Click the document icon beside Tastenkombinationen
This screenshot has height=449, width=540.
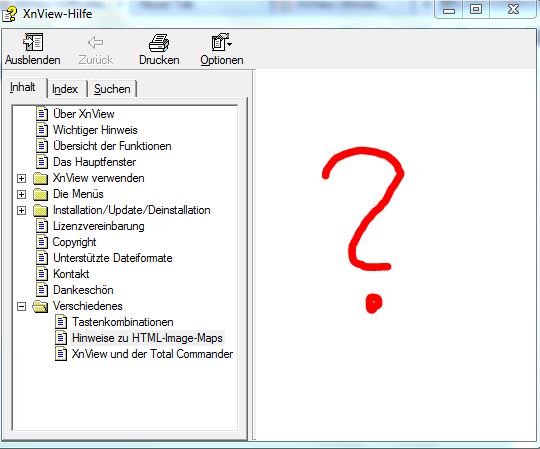(x=61, y=322)
